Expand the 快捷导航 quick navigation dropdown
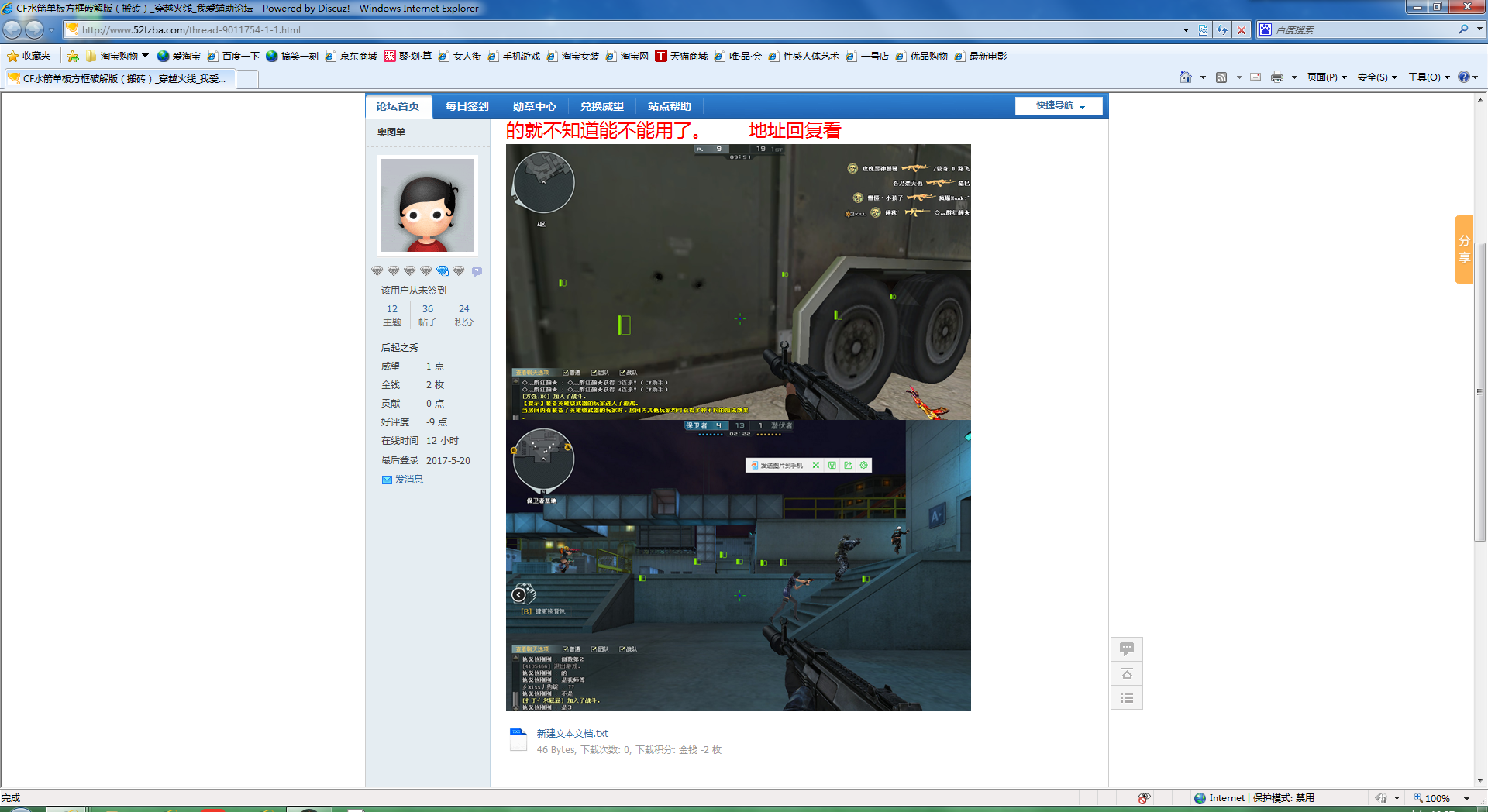 pos(1059,105)
